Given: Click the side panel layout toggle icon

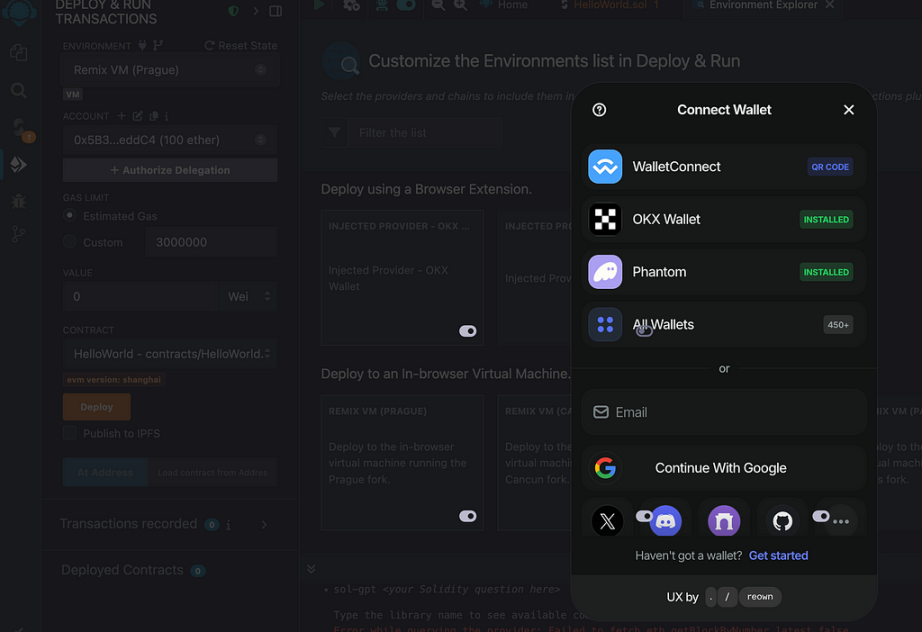Looking at the screenshot, I should [x=275, y=11].
